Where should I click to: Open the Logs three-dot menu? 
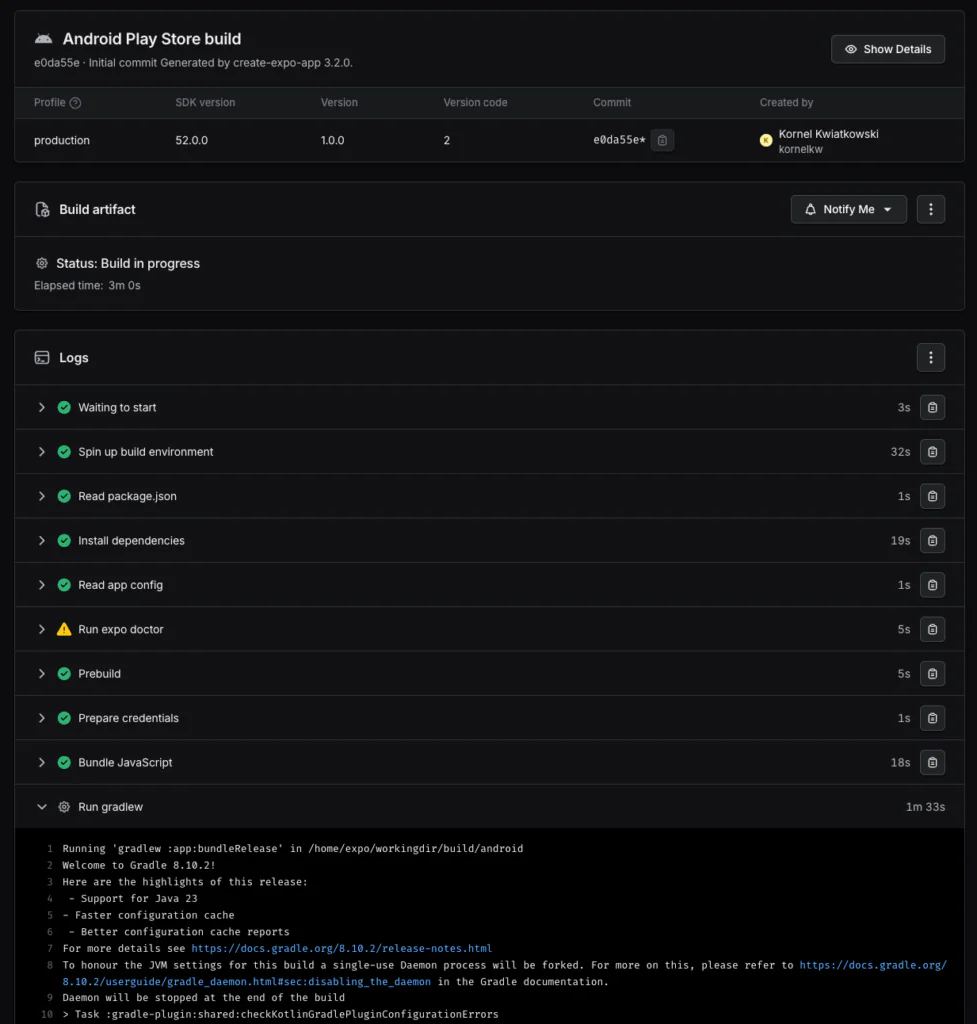click(x=931, y=357)
